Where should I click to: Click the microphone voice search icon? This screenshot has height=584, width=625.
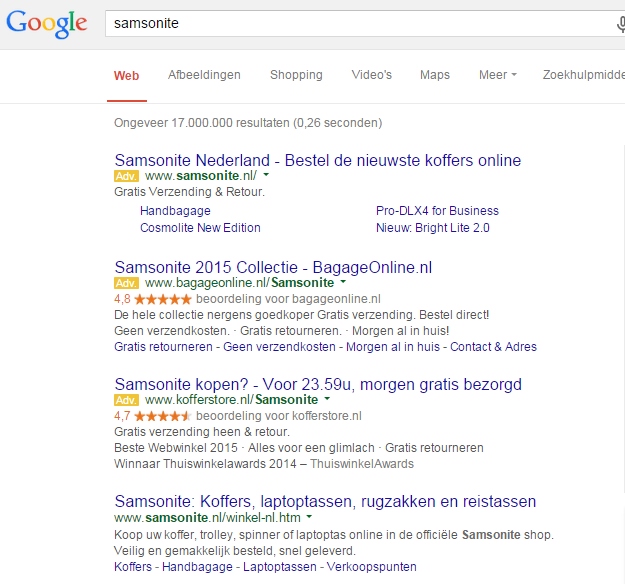pos(619,24)
